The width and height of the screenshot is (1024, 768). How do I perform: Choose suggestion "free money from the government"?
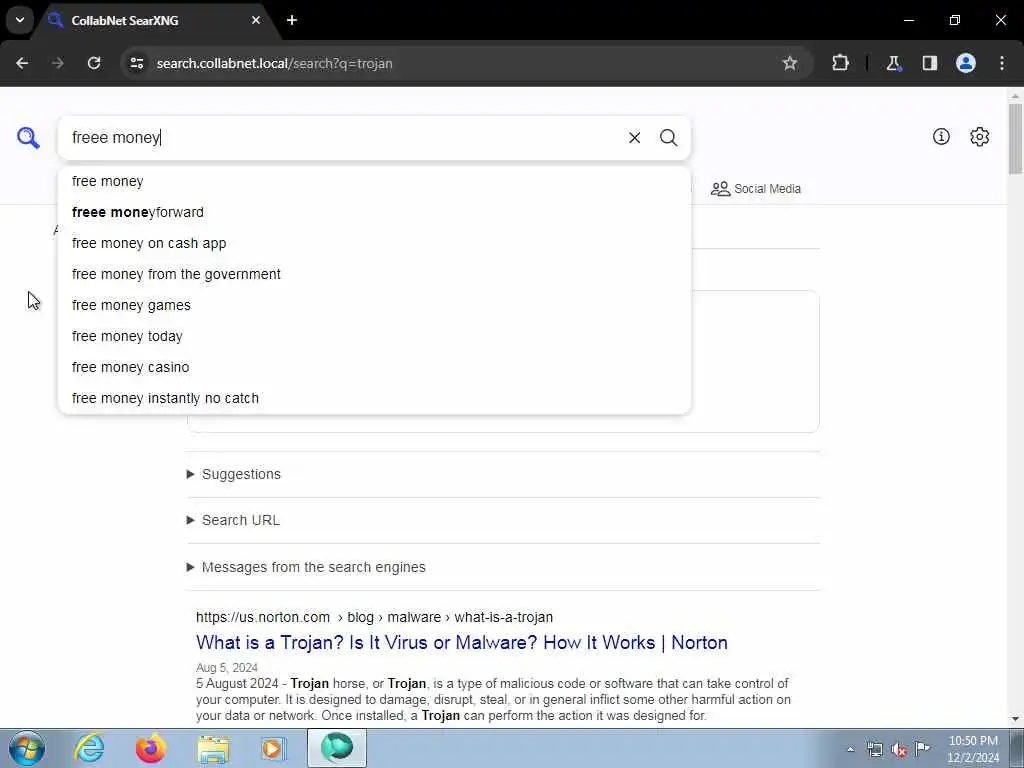coord(374,274)
